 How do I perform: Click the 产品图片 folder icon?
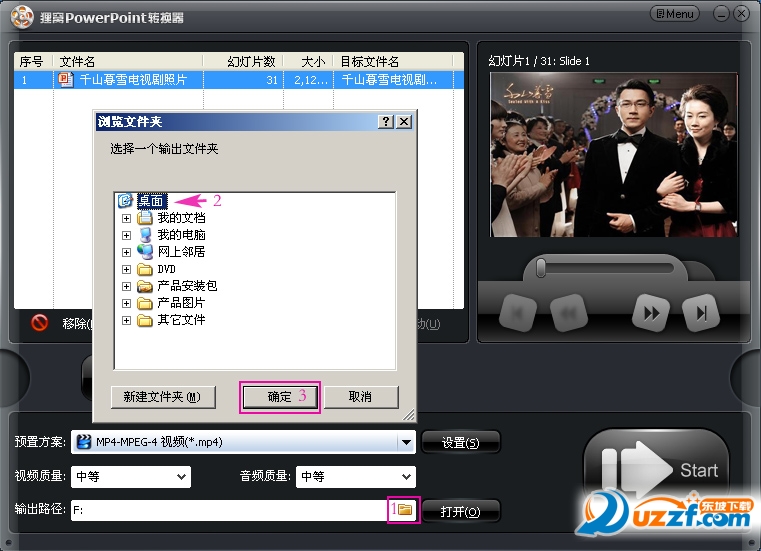pyautogui.click(x=145, y=303)
